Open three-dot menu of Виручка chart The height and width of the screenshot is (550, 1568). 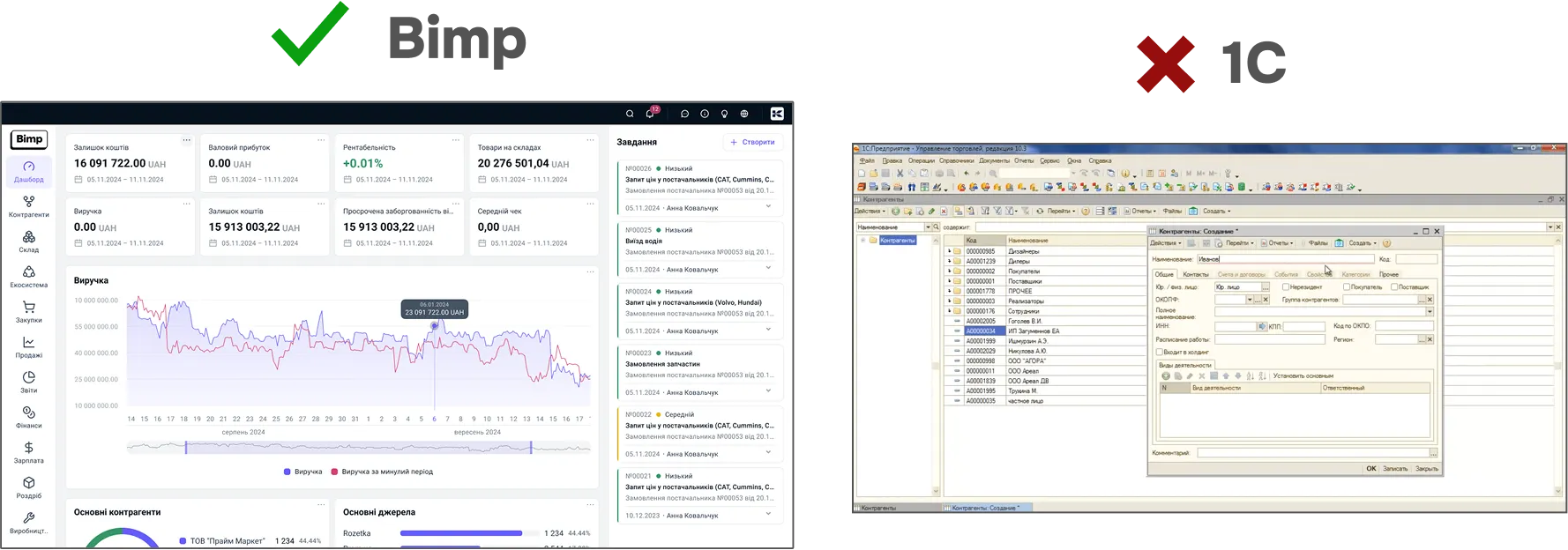590,271
